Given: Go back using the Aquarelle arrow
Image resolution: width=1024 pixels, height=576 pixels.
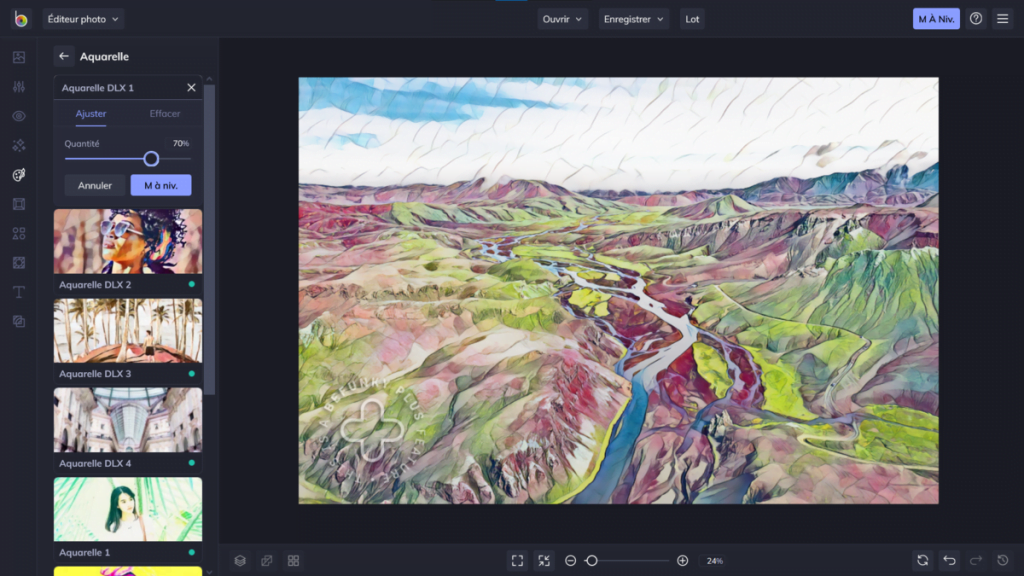Looking at the screenshot, I should pyautogui.click(x=64, y=57).
